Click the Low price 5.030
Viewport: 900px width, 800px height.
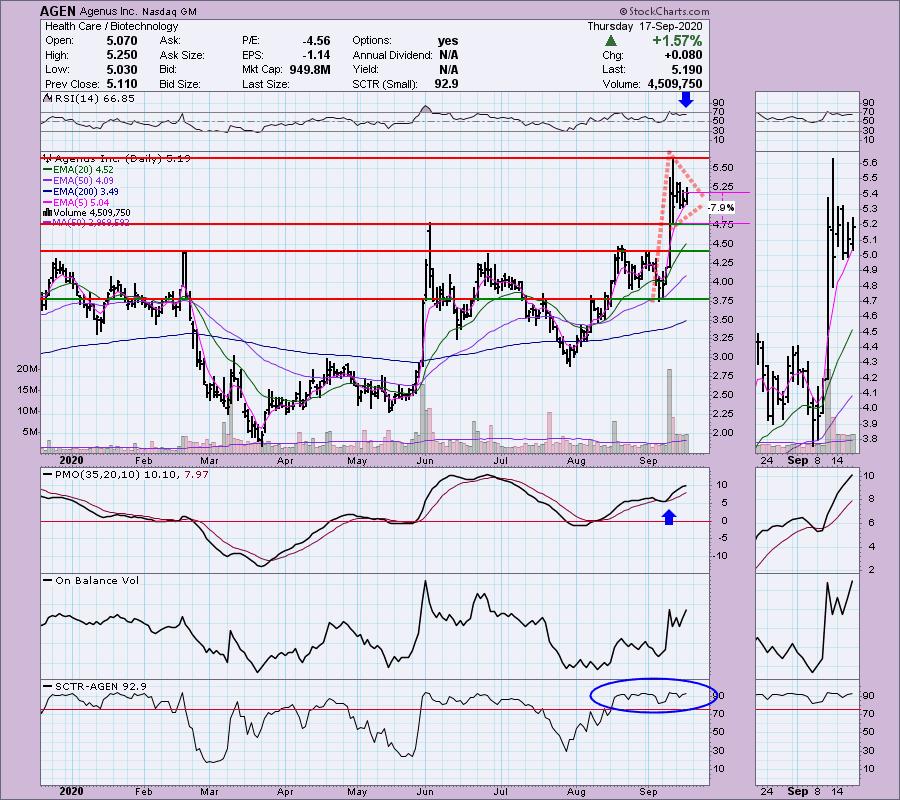[x=122, y=69]
